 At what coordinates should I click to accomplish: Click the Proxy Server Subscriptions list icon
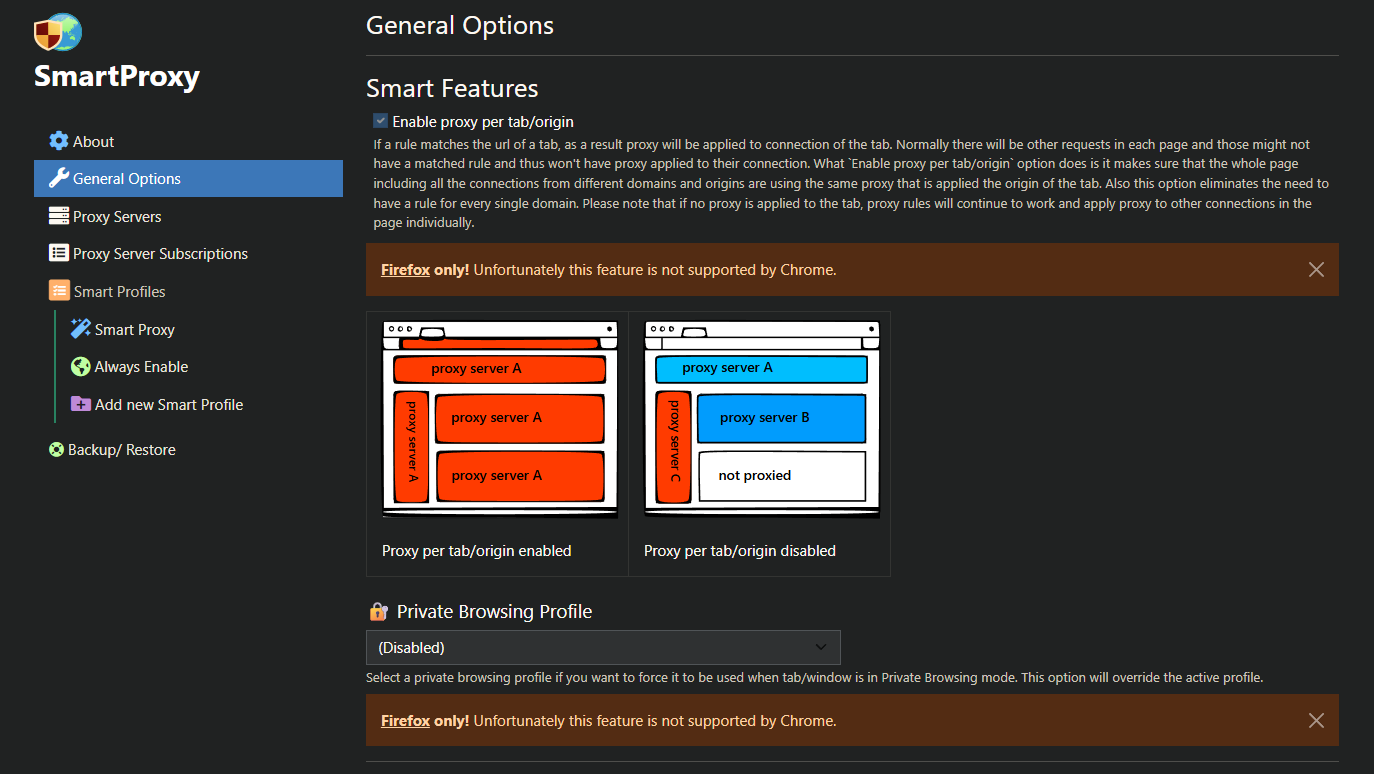pos(59,253)
